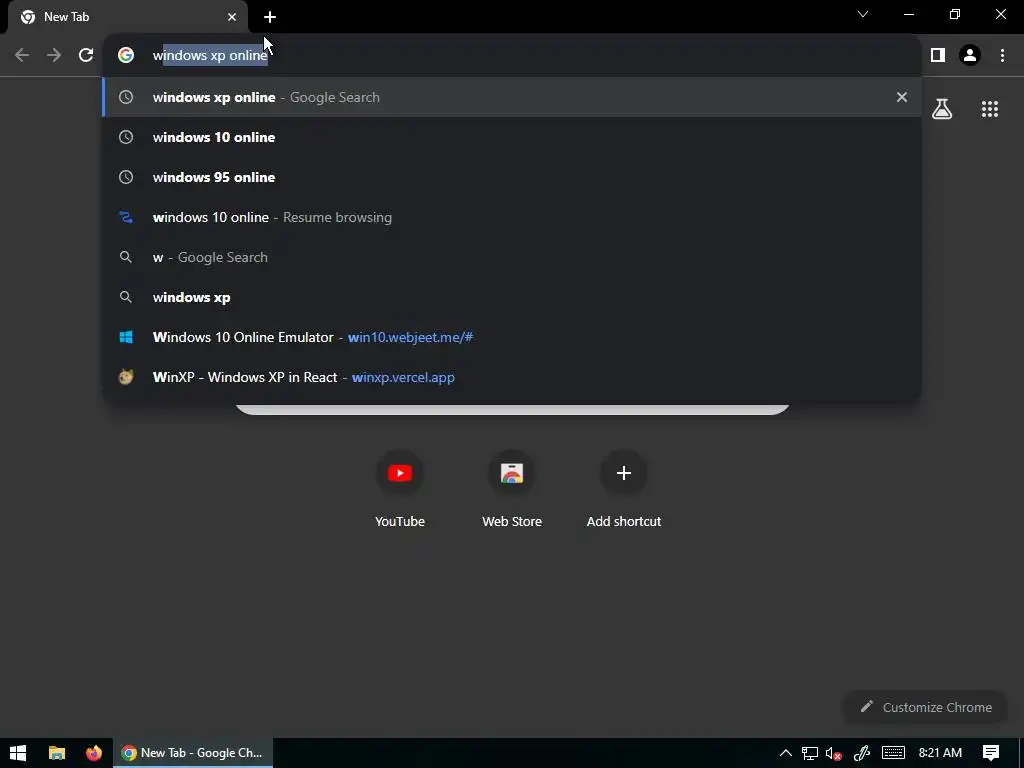
Task: Select 'windows xp' search suggestion
Action: [x=512, y=297]
